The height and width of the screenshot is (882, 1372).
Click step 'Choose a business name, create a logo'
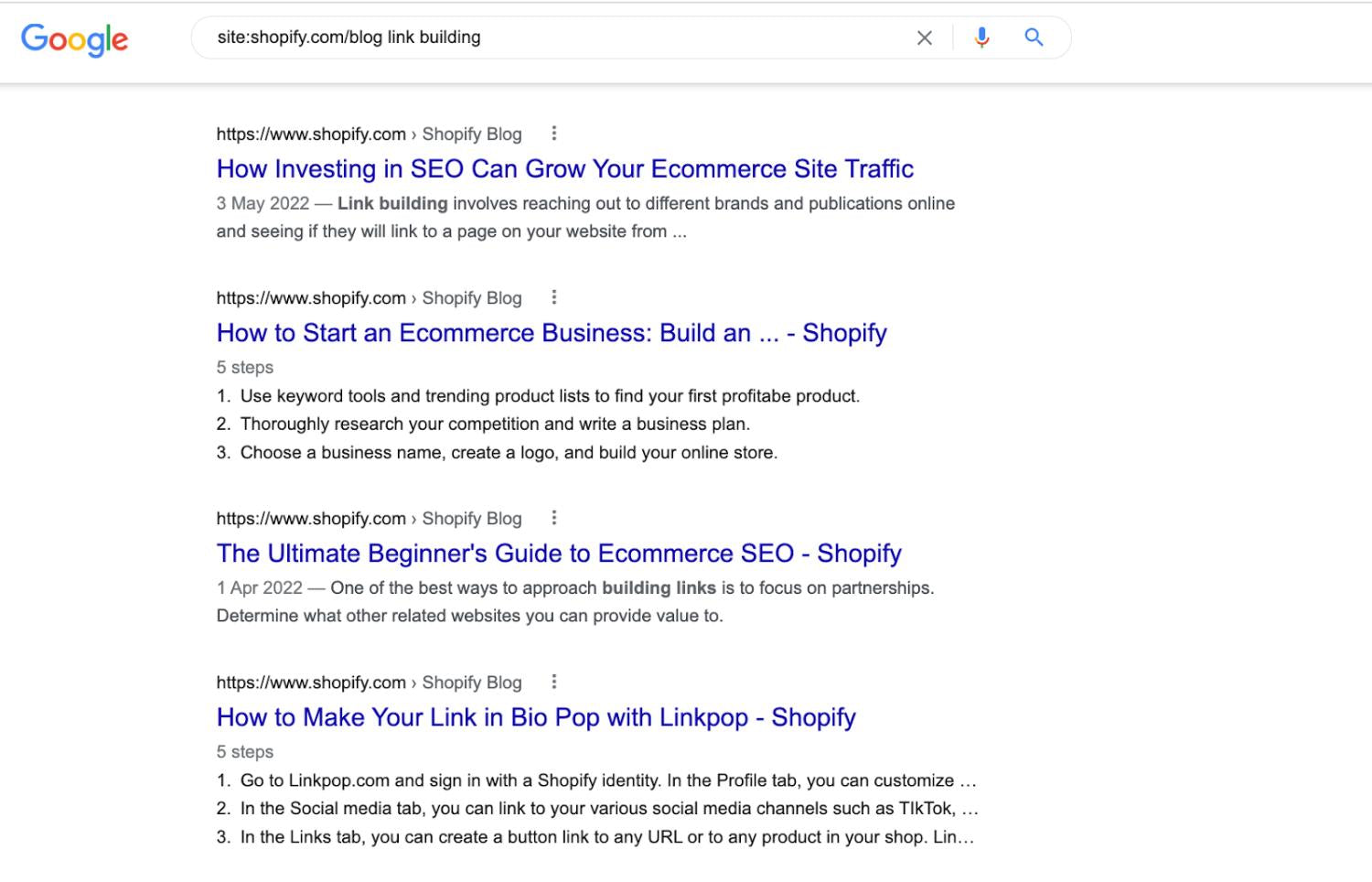click(508, 452)
